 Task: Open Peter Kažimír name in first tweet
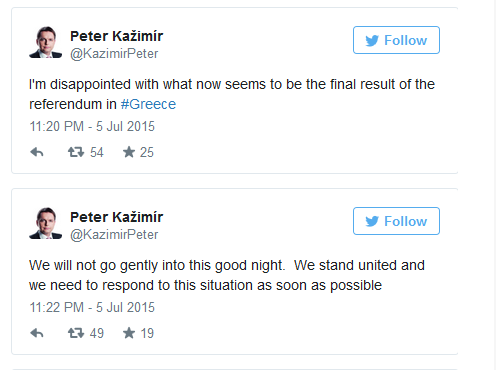pos(116,36)
